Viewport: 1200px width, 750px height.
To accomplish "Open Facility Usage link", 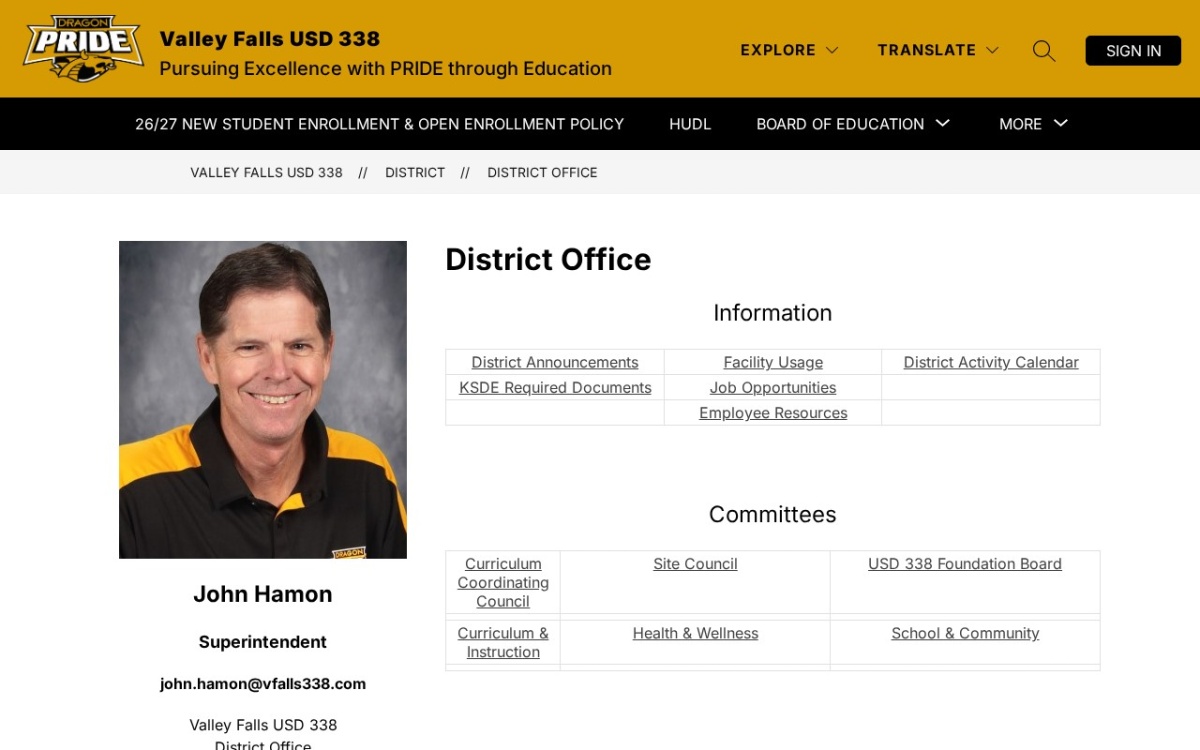I will (x=773, y=362).
